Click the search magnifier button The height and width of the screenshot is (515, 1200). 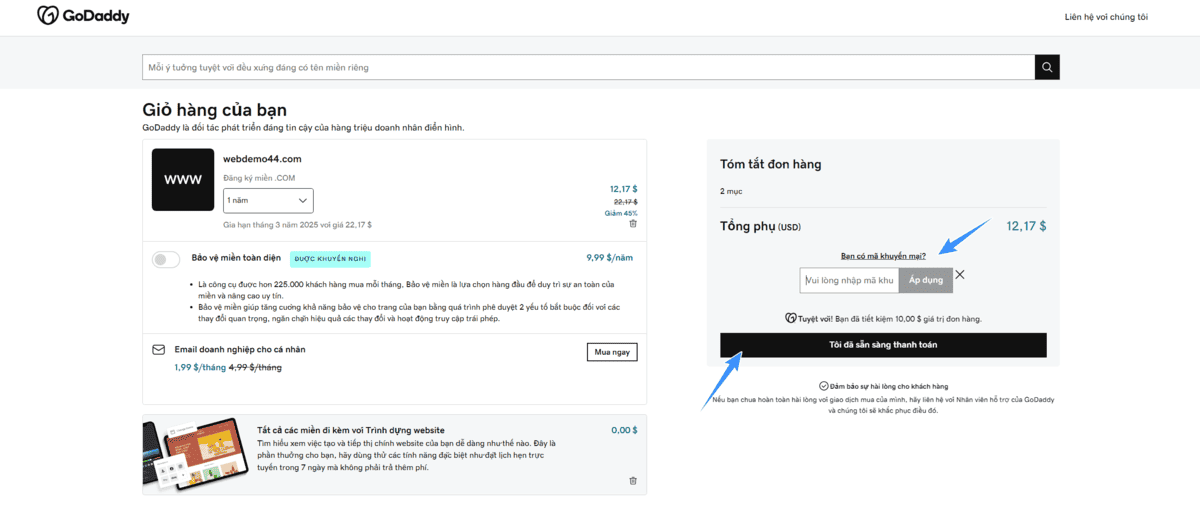click(1047, 67)
